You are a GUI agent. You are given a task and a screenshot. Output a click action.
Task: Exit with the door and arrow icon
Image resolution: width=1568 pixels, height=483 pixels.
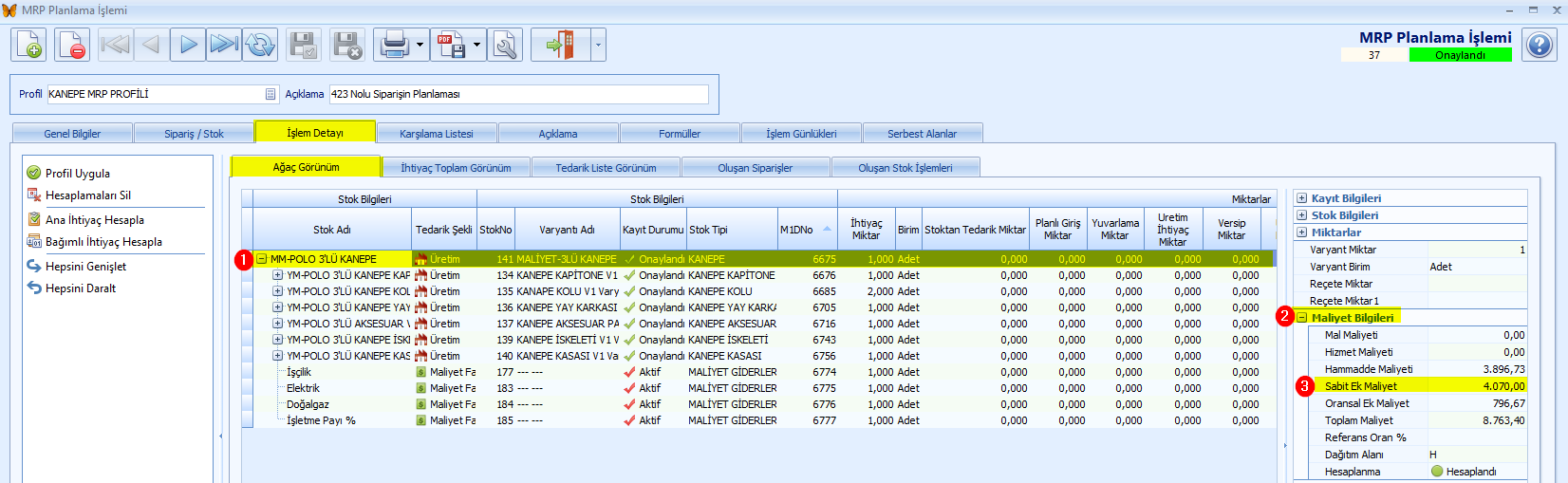560,45
